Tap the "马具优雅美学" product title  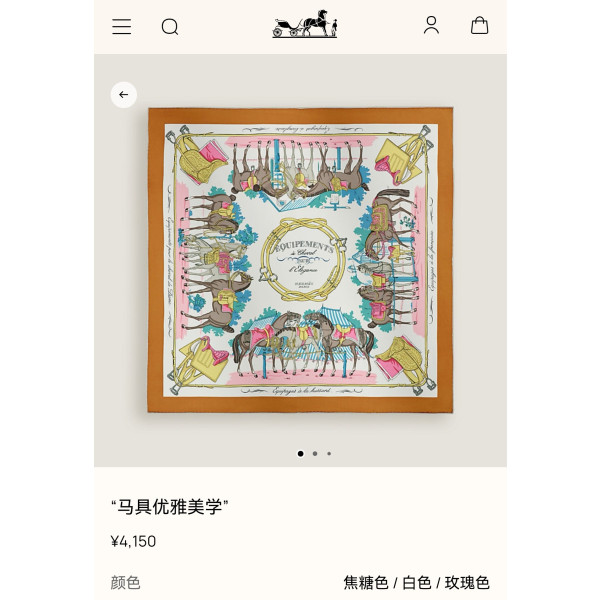(170, 507)
